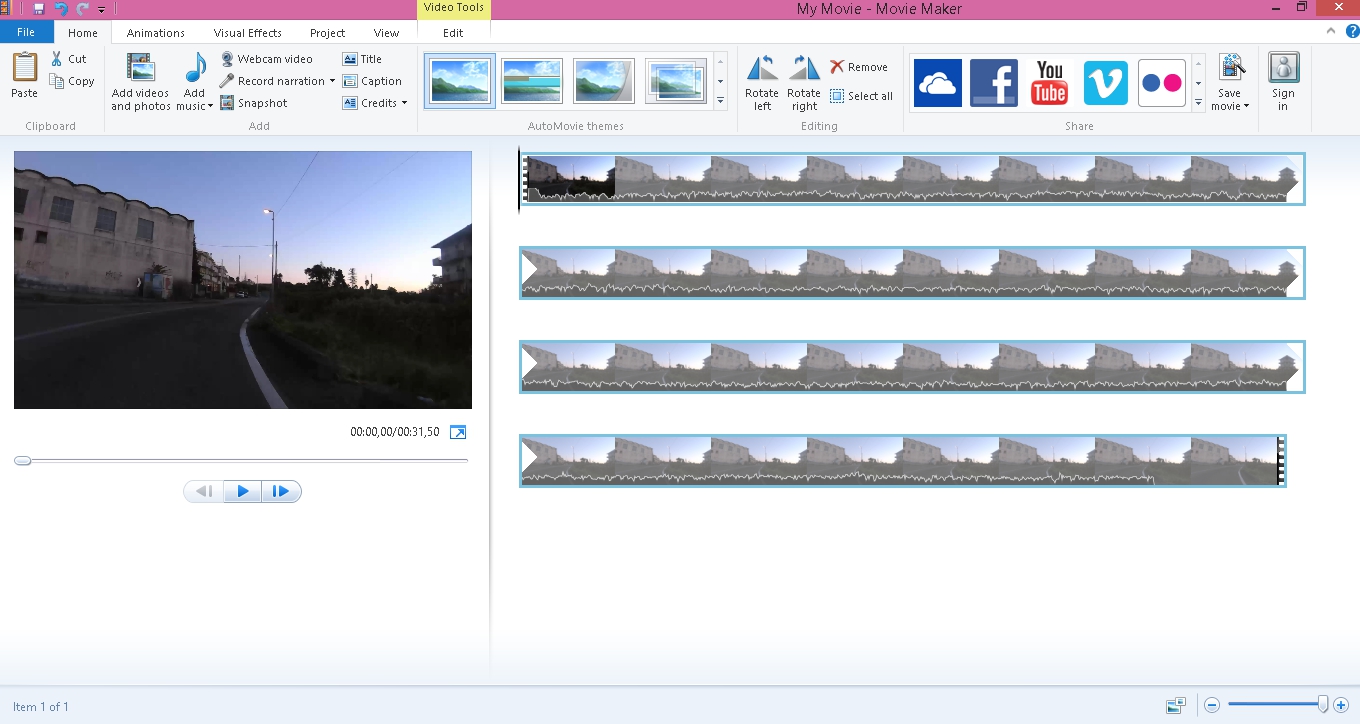Take a Snapshot of the preview
This screenshot has height=724, width=1360.
[254, 103]
